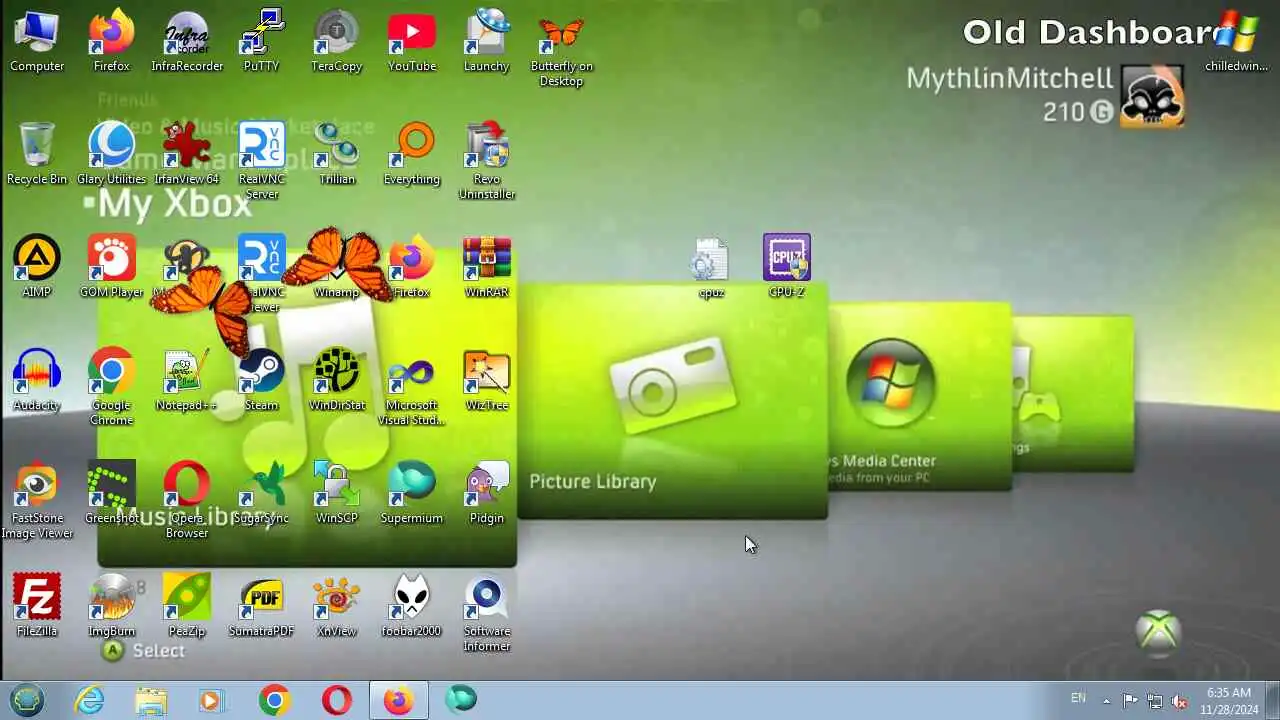Screen dimensions: 1280x720
Task: Click the WizTree desktop icon
Action: pos(487,380)
